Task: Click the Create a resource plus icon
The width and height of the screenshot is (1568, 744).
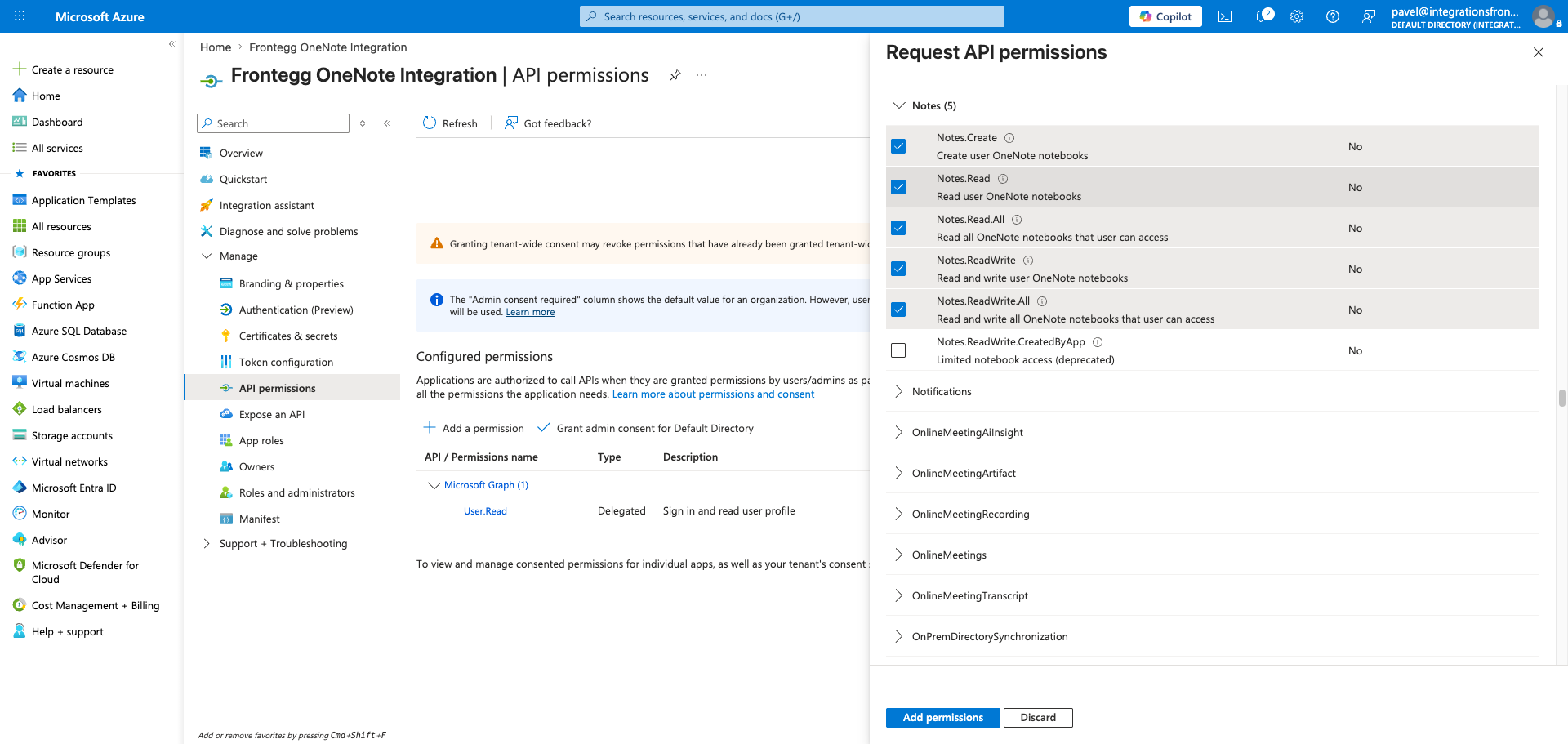Action: click(20, 69)
